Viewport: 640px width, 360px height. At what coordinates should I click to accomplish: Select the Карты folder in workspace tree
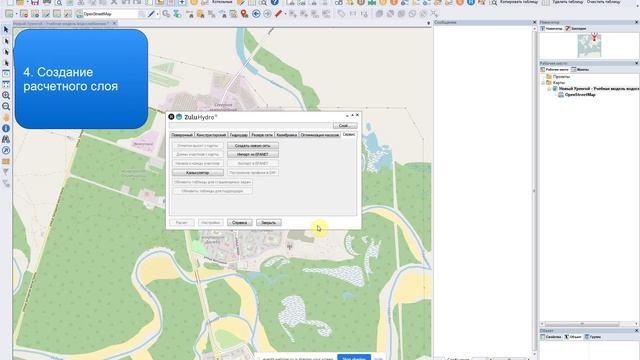click(556, 82)
